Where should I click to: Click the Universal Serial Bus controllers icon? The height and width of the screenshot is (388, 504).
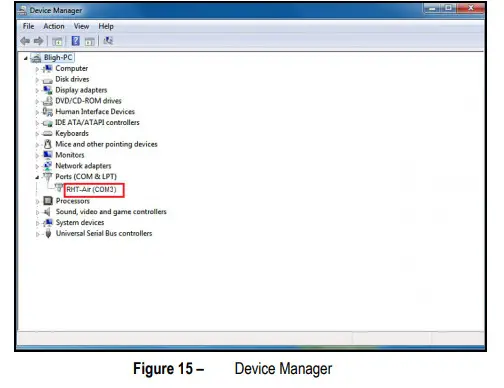point(48,233)
